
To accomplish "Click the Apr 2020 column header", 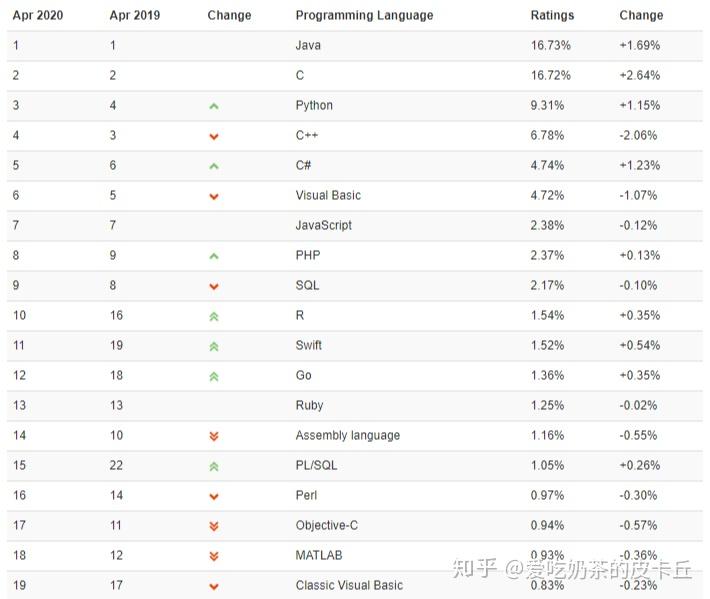I will pyautogui.click(x=37, y=15).
